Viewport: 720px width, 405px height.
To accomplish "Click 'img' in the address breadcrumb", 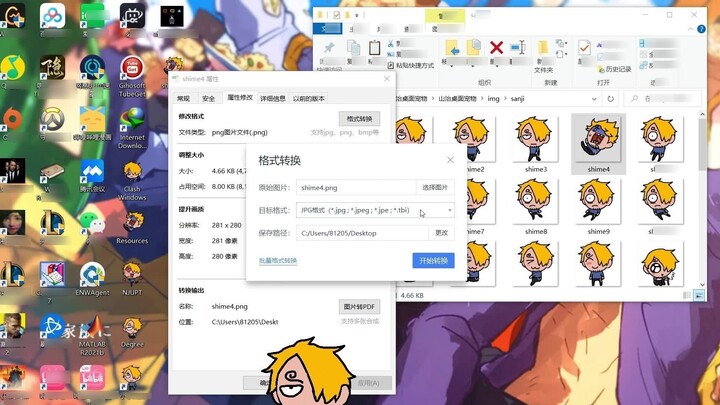I will point(493,99).
